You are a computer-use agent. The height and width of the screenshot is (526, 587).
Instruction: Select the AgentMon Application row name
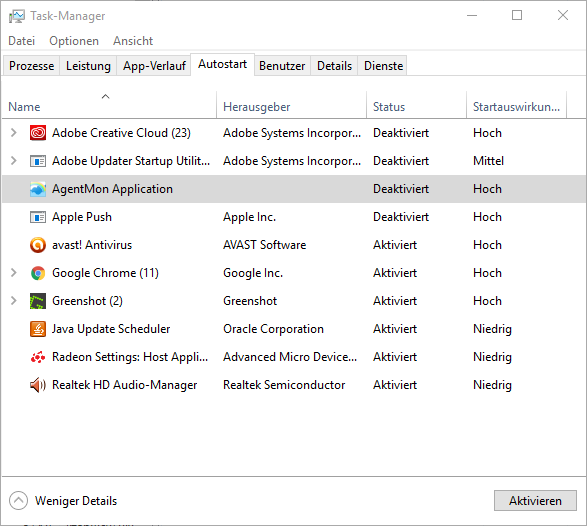tap(112, 189)
